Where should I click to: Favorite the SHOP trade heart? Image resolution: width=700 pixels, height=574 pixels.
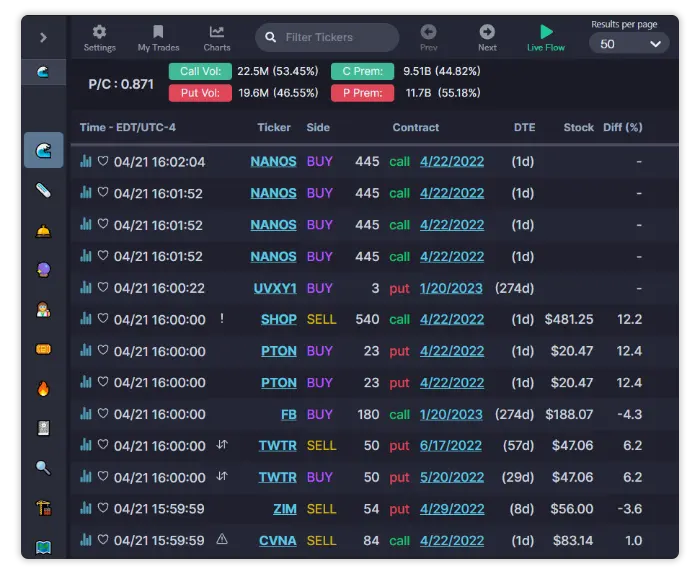coord(103,318)
